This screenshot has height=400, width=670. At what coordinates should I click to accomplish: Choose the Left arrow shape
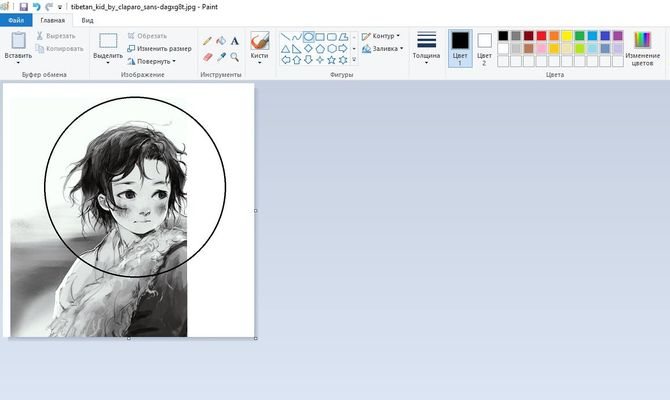[x=285, y=60]
